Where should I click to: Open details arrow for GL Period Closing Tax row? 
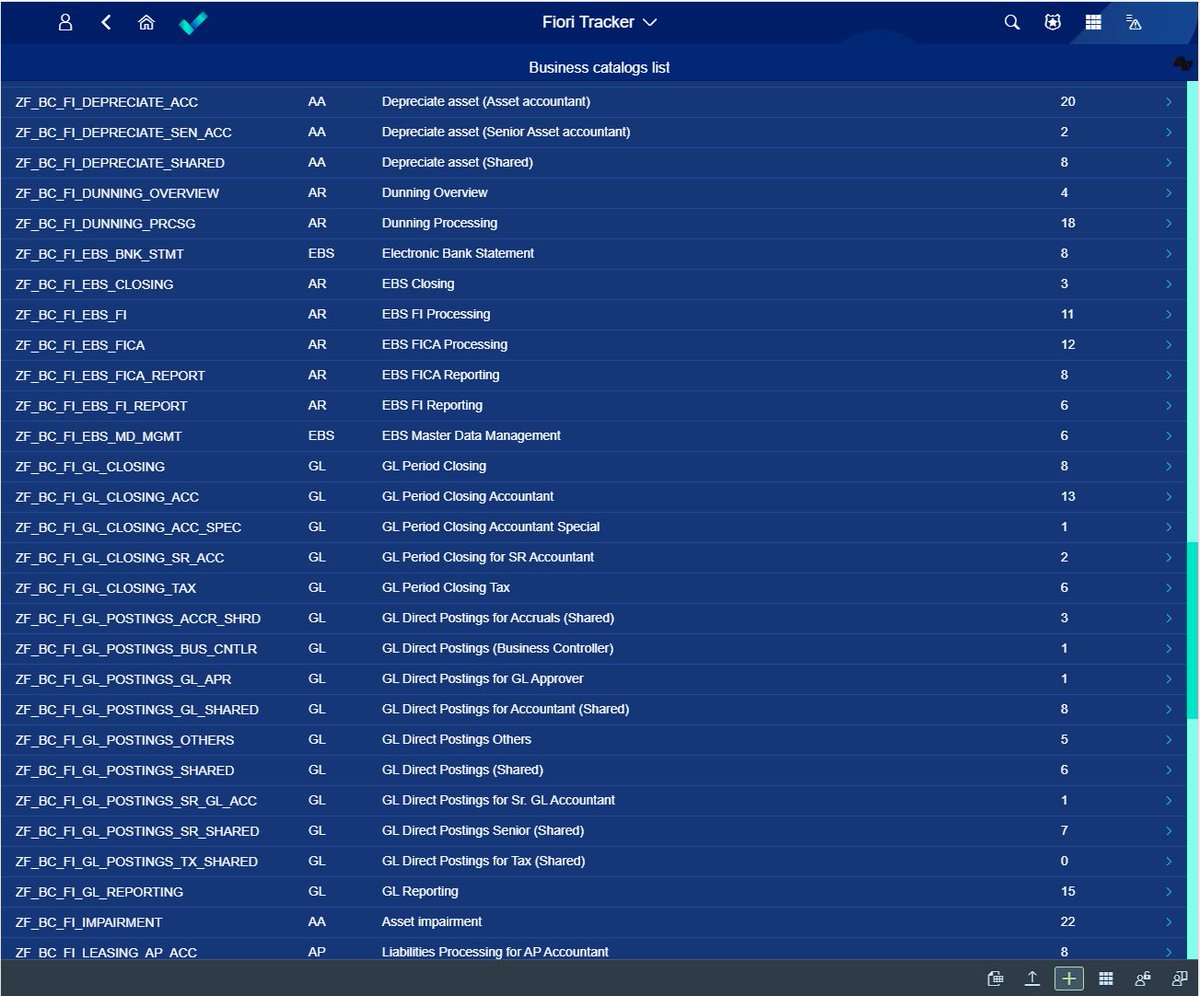(1168, 588)
